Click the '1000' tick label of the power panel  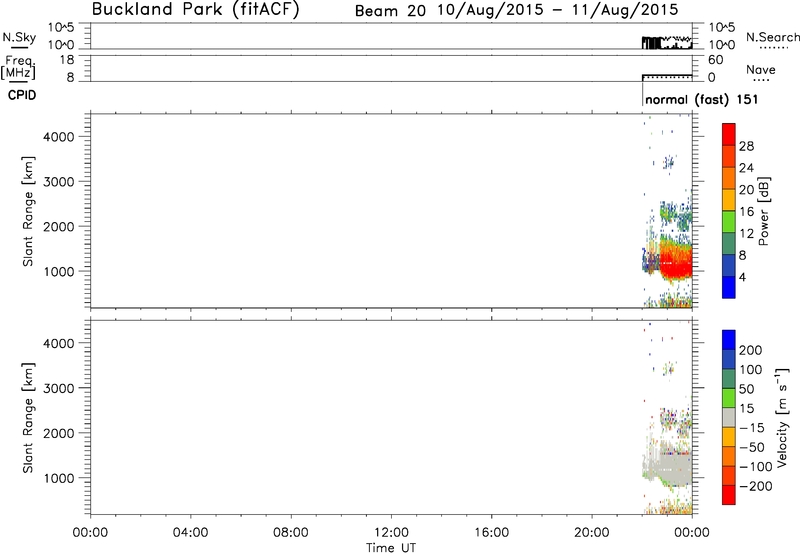click(59, 271)
